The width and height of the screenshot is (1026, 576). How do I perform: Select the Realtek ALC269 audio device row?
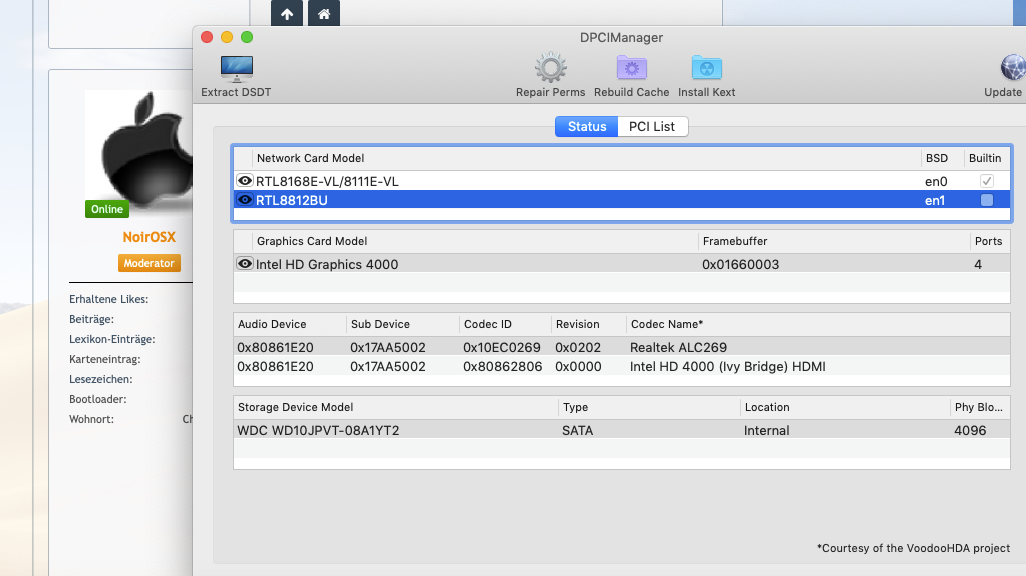tap(620, 347)
